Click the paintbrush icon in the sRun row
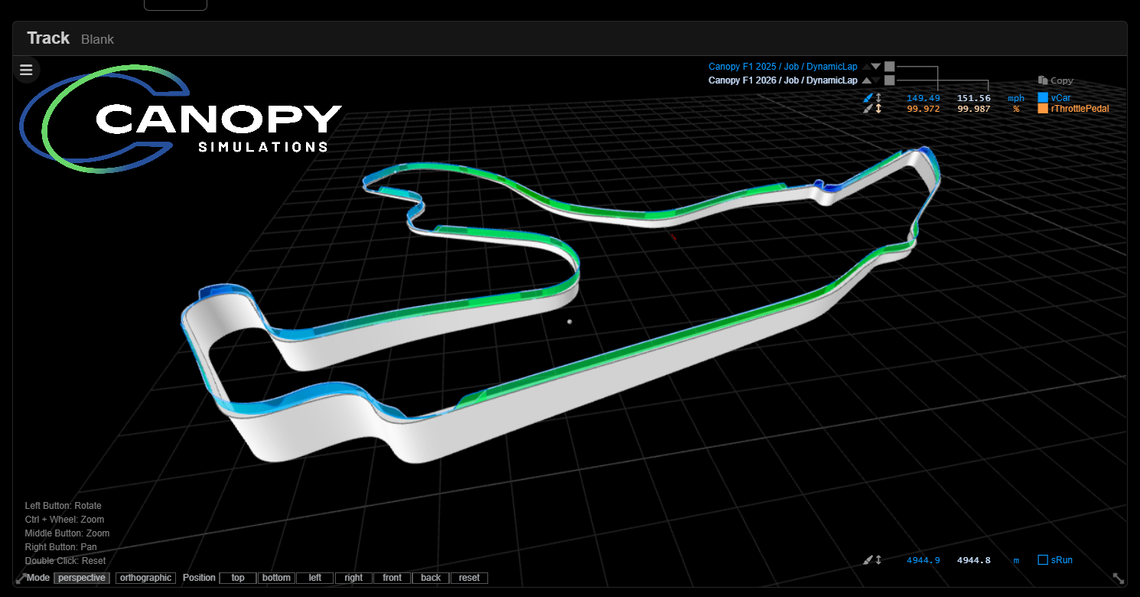This screenshot has width=1140, height=597. pyautogui.click(x=868, y=560)
